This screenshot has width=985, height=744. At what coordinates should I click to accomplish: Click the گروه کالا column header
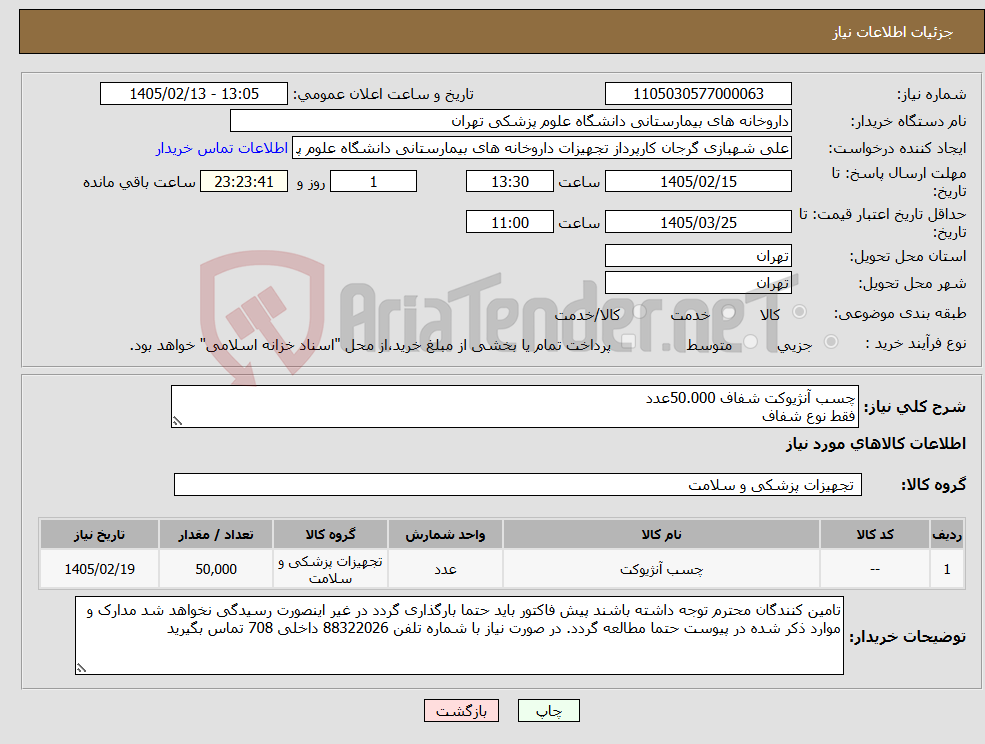click(330, 535)
